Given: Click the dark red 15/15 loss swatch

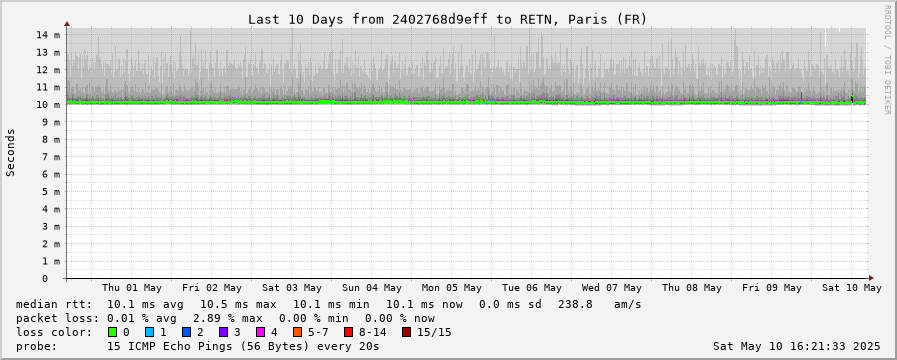Looking at the screenshot, I should pos(406,332).
